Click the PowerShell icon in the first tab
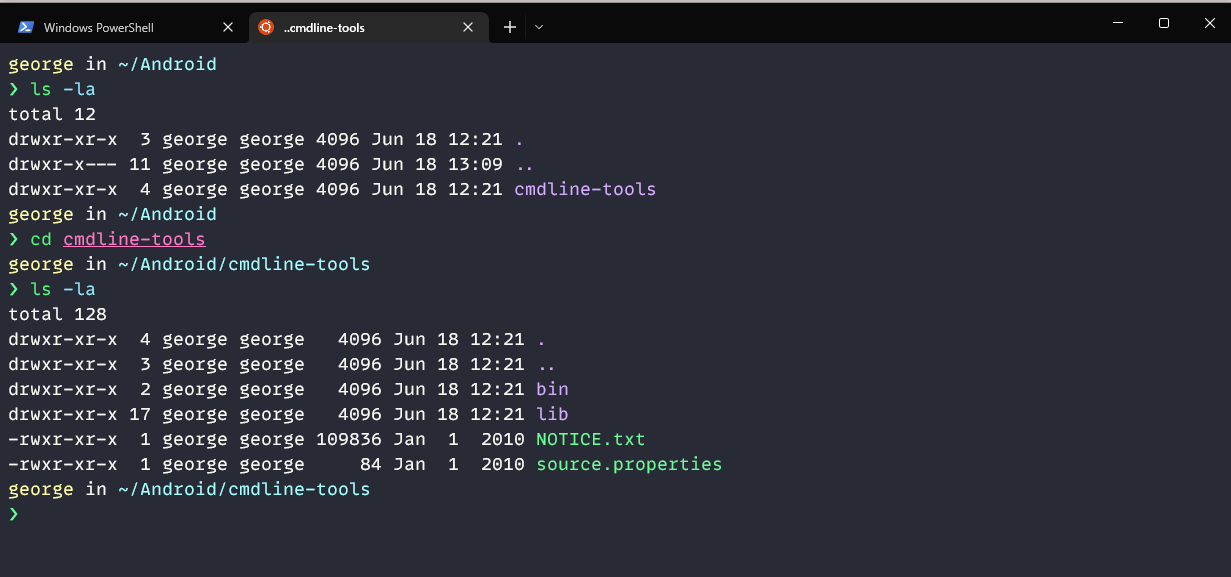Screen dimensions: 1231x577 click(26, 28)
